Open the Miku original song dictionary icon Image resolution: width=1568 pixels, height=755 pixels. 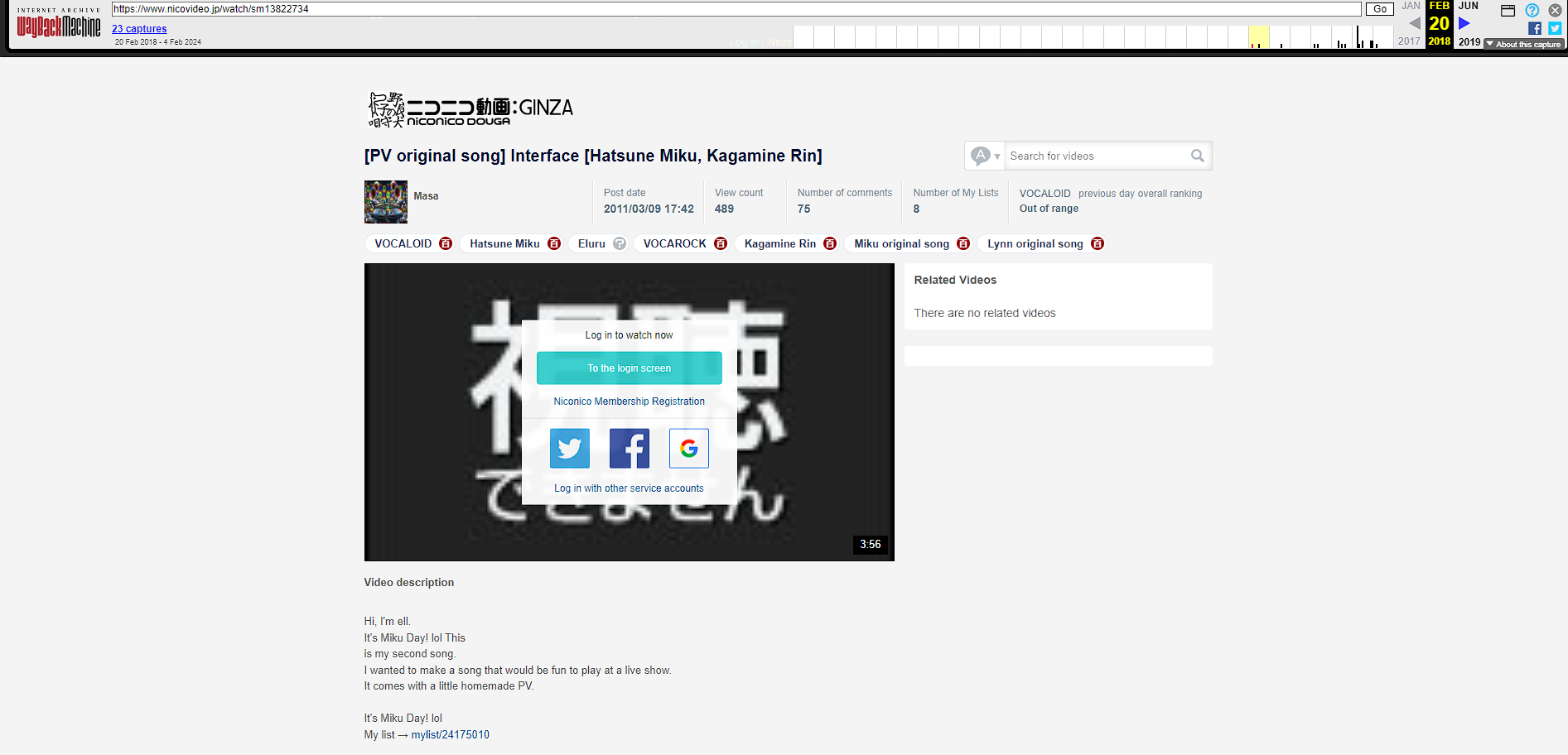[x=963, y=243]
